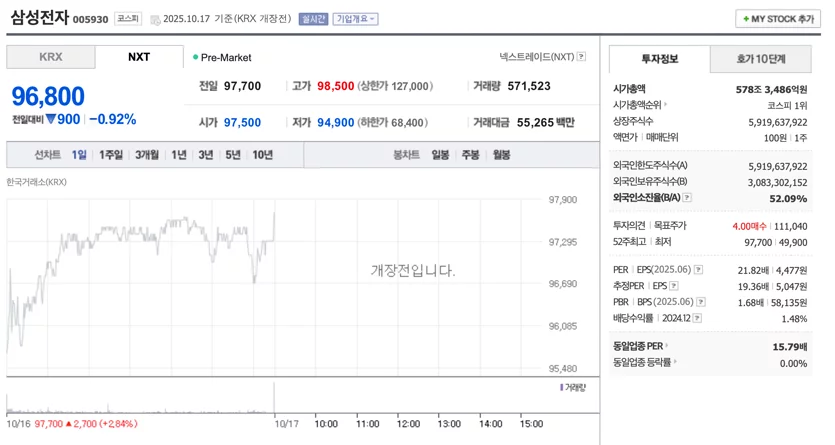Switch to 월봉 candle chart
The height and width of the screenshot is (445, 835).
(x=502, y=155)
